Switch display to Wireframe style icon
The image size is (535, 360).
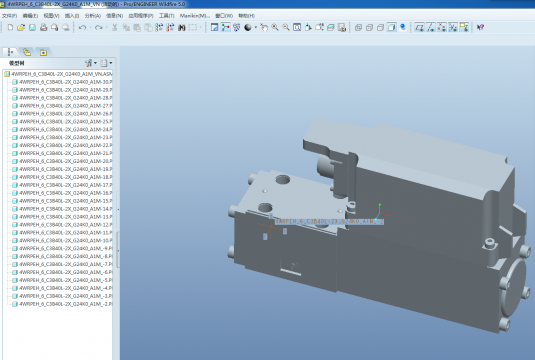pyautogui.click(x=358, y=27)
